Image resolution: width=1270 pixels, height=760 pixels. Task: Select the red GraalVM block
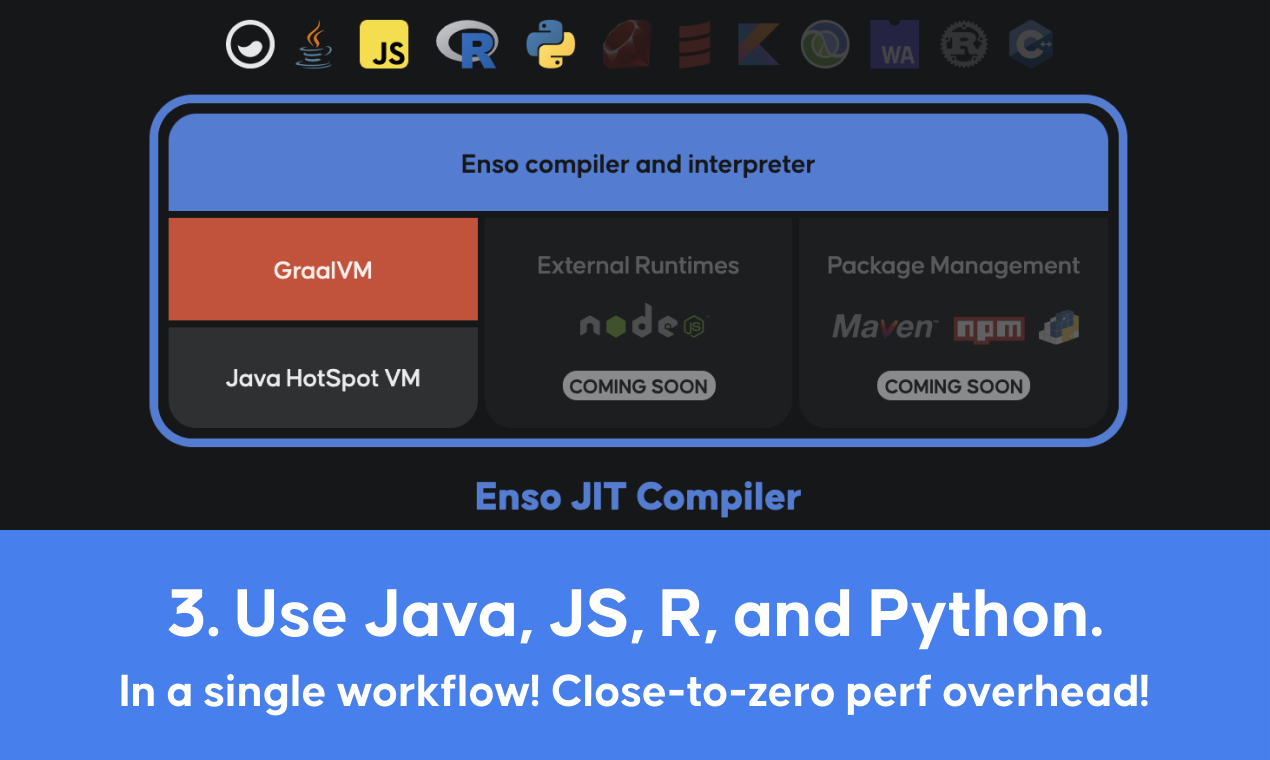323,269
